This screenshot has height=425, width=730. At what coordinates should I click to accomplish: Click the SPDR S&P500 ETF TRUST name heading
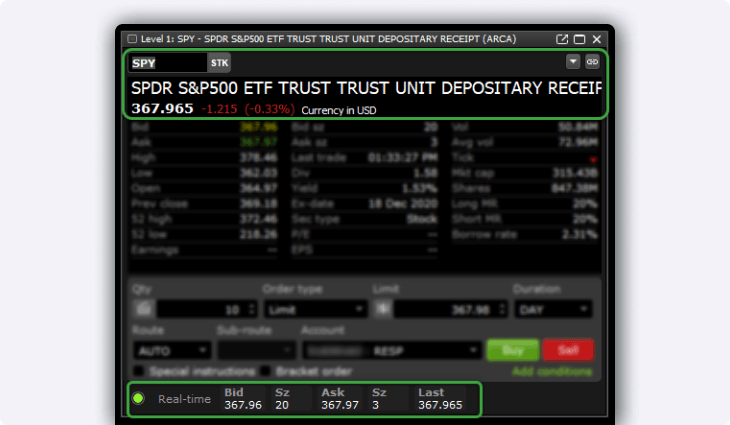click(x=366, y=88)
